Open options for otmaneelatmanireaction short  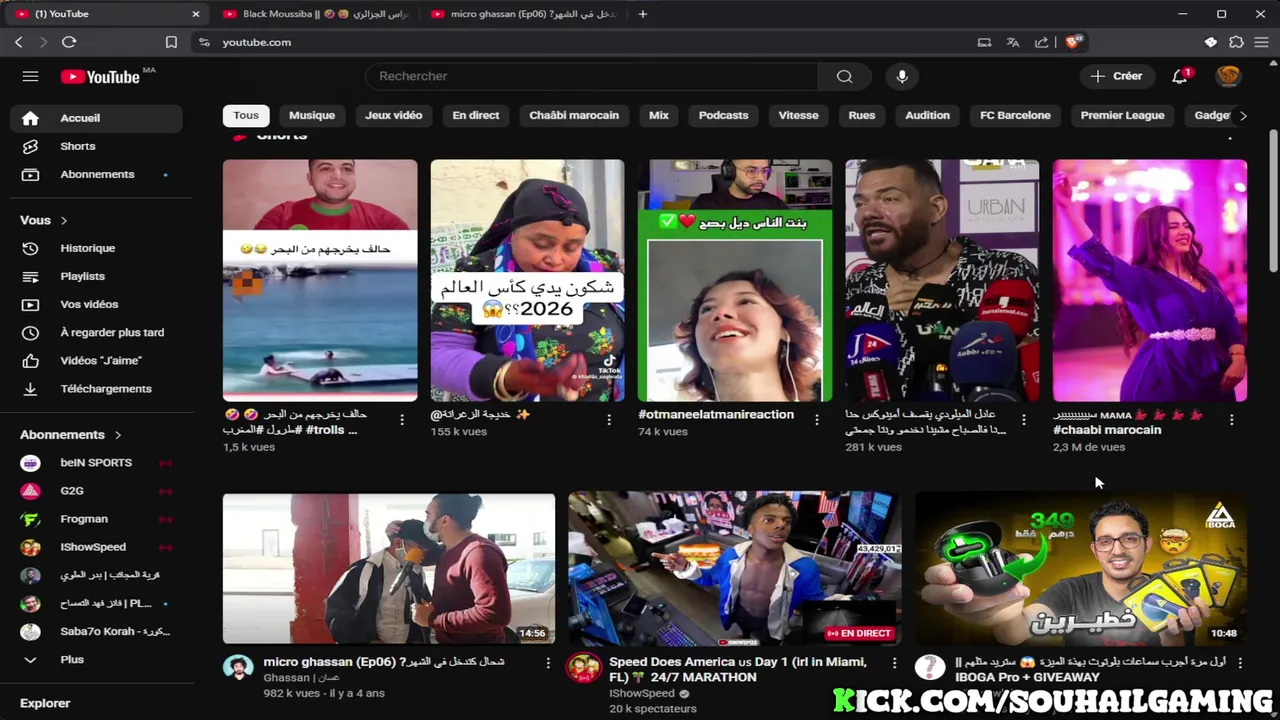click(816, 420)
